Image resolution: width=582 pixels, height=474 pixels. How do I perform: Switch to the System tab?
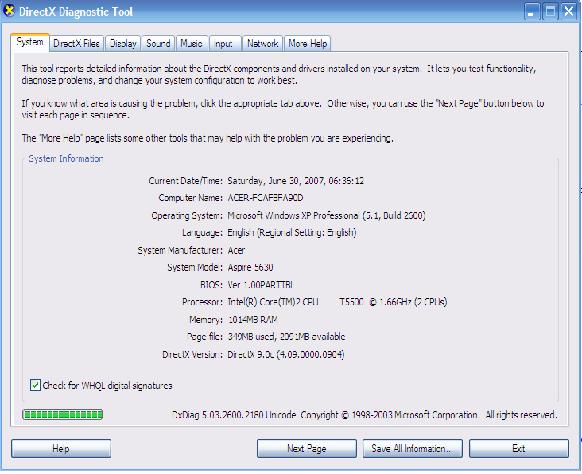click(x=30, y=42)
